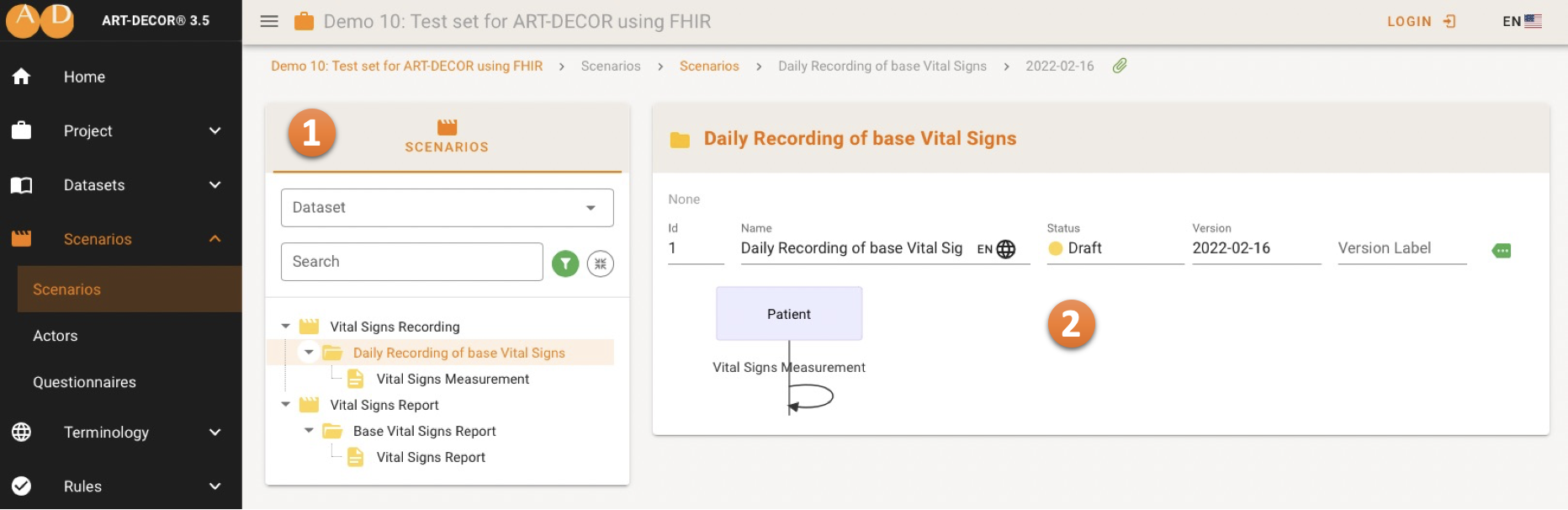1568x510 pixels.
Task: Click the Home icon in sidebar
Action: 22,77
